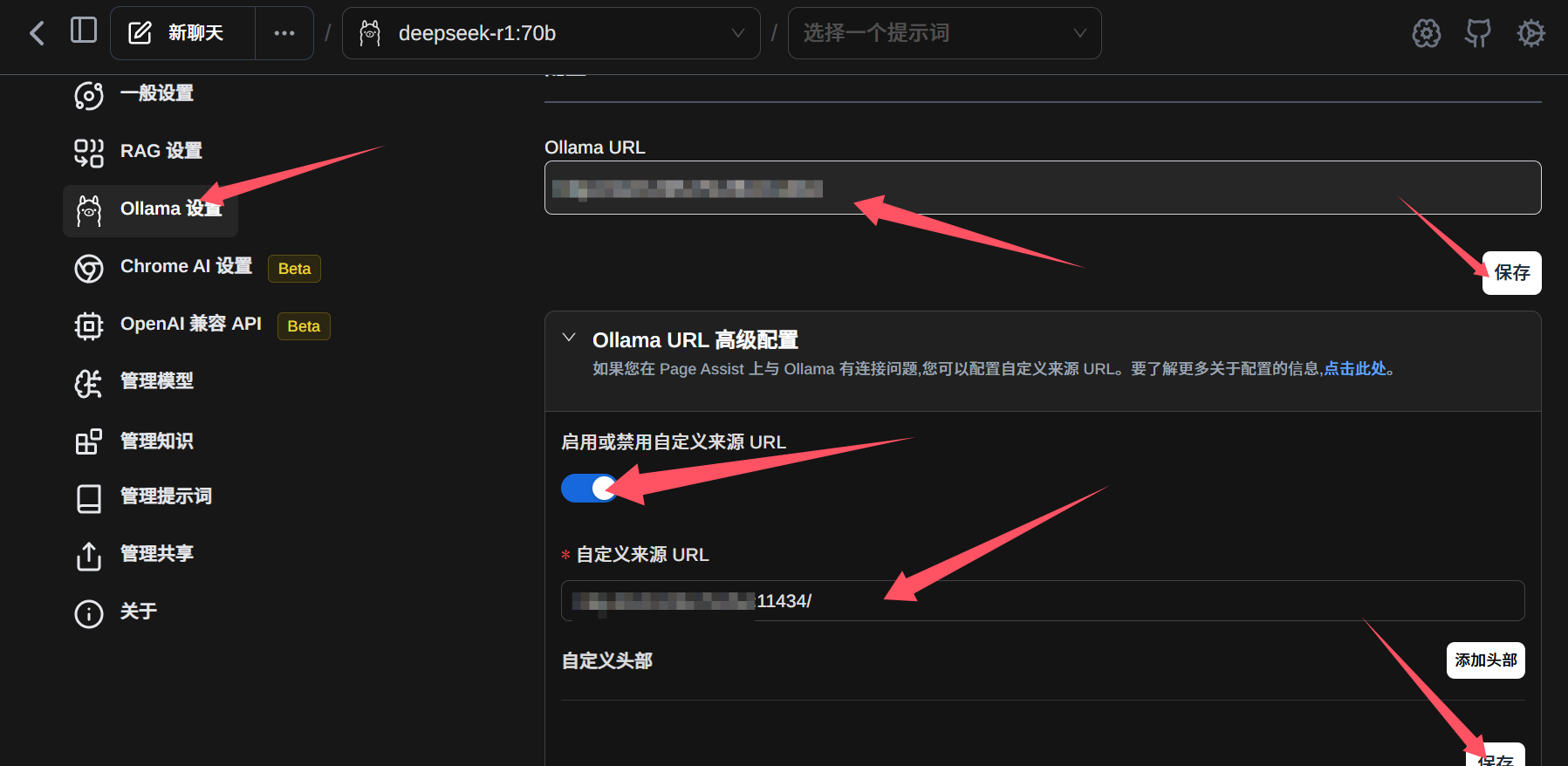Click the 添加头部 button
The height and width of the screenshot is (766, 1568).
click(x=1485, y=660)
